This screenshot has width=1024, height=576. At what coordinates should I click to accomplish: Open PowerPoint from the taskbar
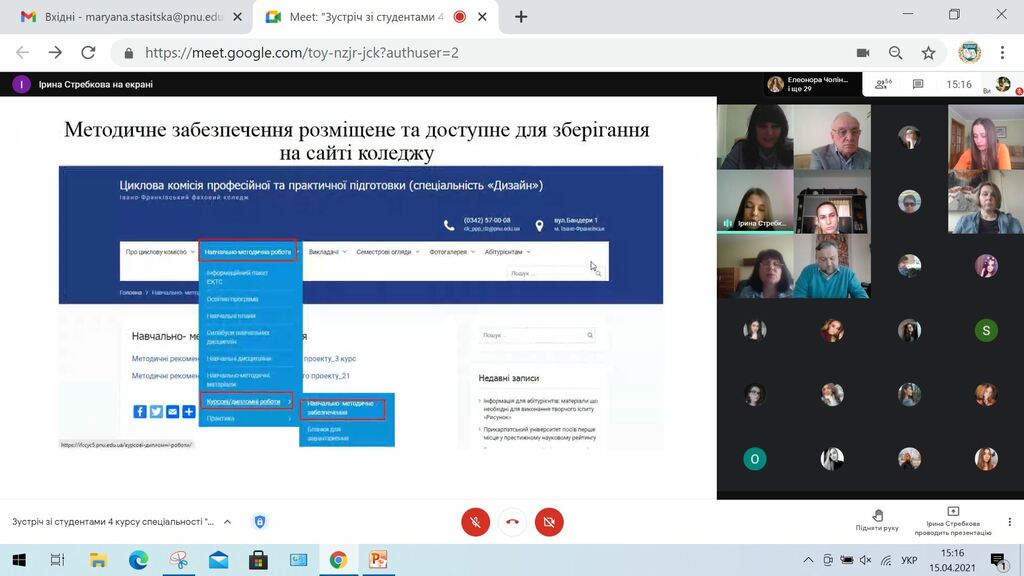coord(378,560)
